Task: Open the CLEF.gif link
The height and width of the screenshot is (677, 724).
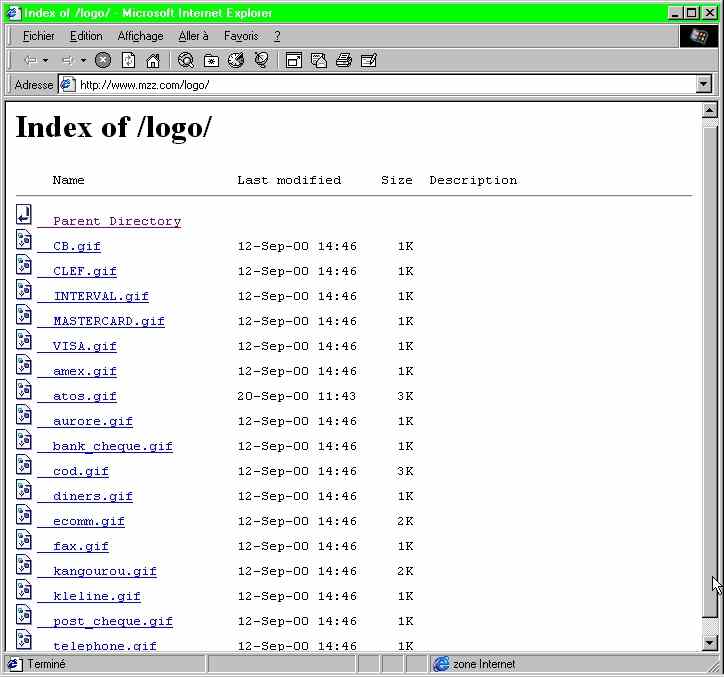Action: pyautogui.click(x=85, y=271)
